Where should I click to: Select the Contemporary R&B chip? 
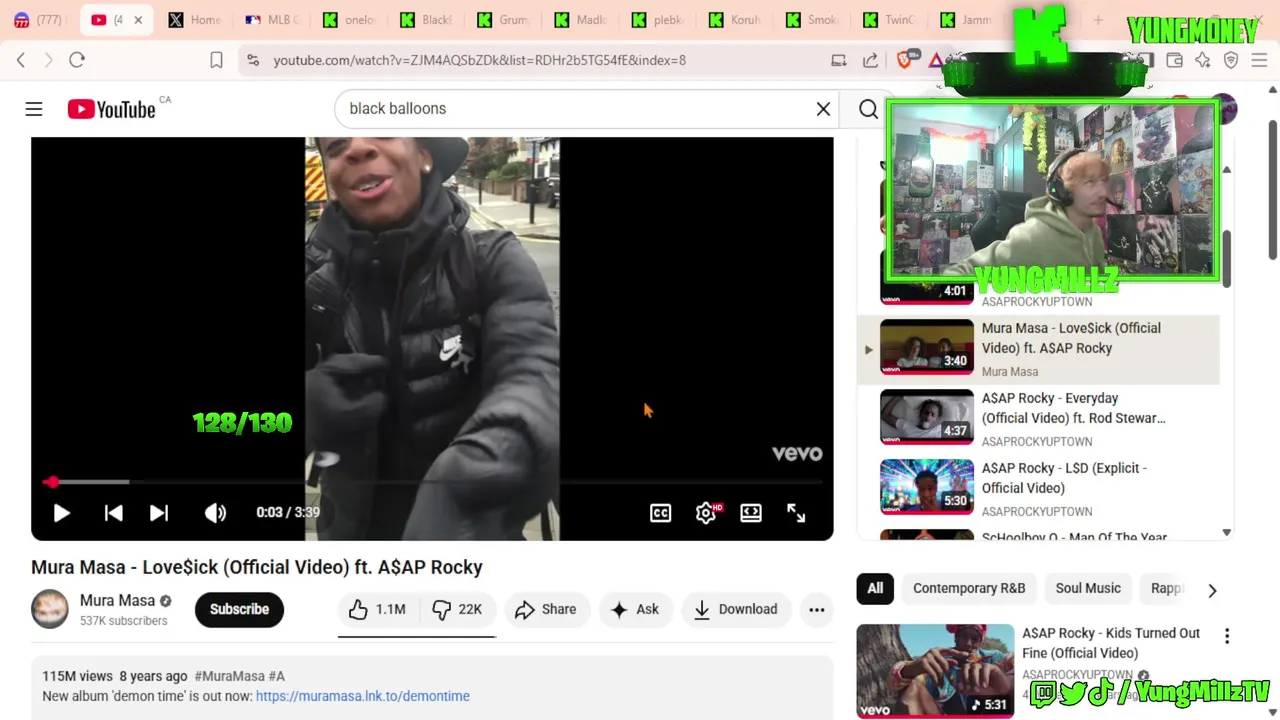(969, 588)
